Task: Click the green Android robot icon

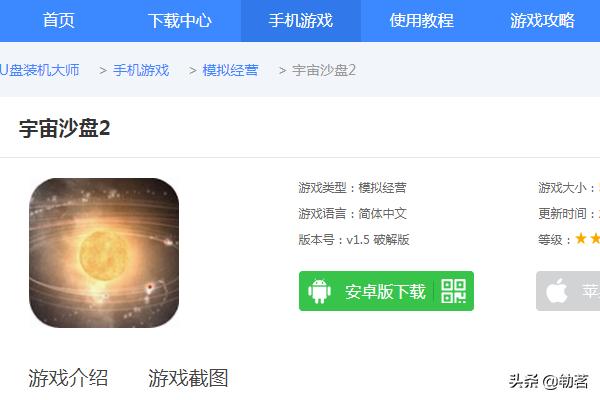Action: (x=320, y=291)
